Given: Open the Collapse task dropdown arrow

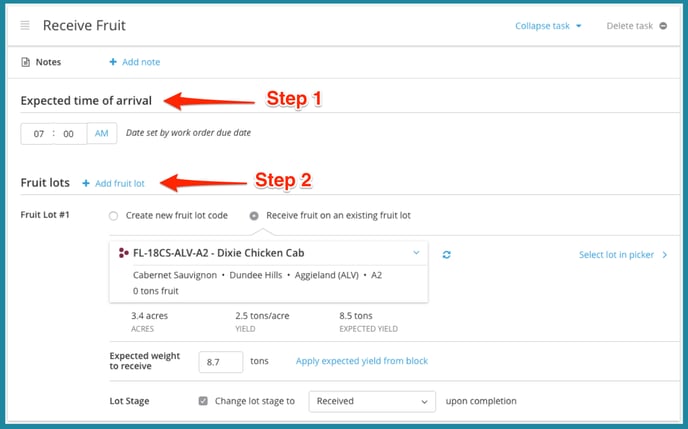Looking at the screenshot, I should click(579, 26).
